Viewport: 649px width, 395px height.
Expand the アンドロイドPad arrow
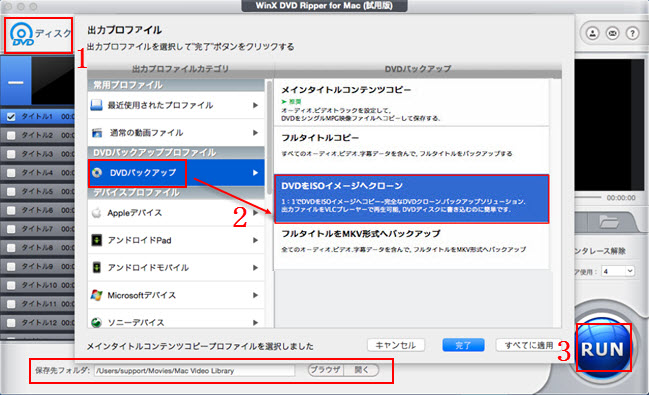(x=255, y=240)
